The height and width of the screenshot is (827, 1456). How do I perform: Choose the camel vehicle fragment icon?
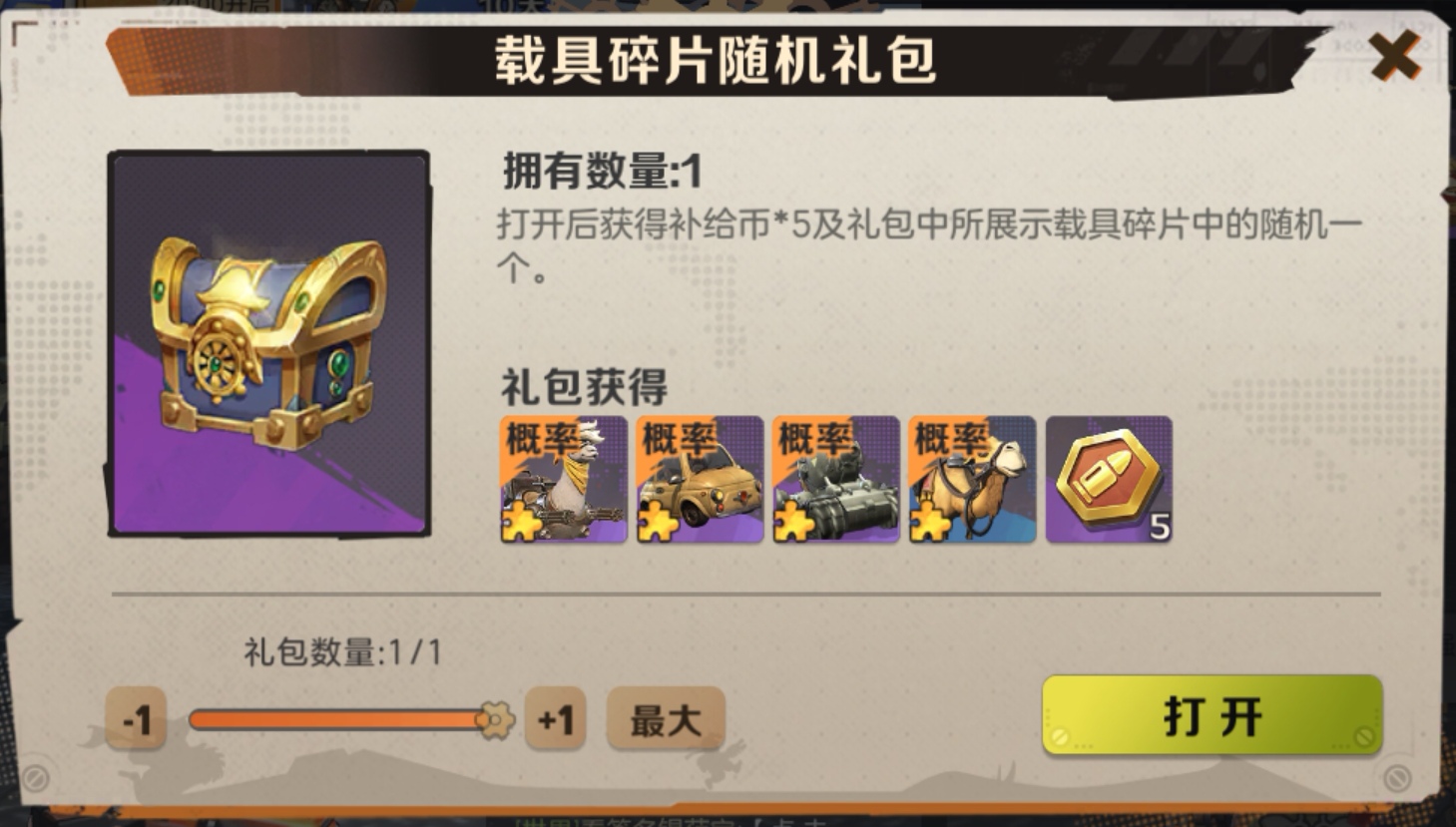[973, 480]
